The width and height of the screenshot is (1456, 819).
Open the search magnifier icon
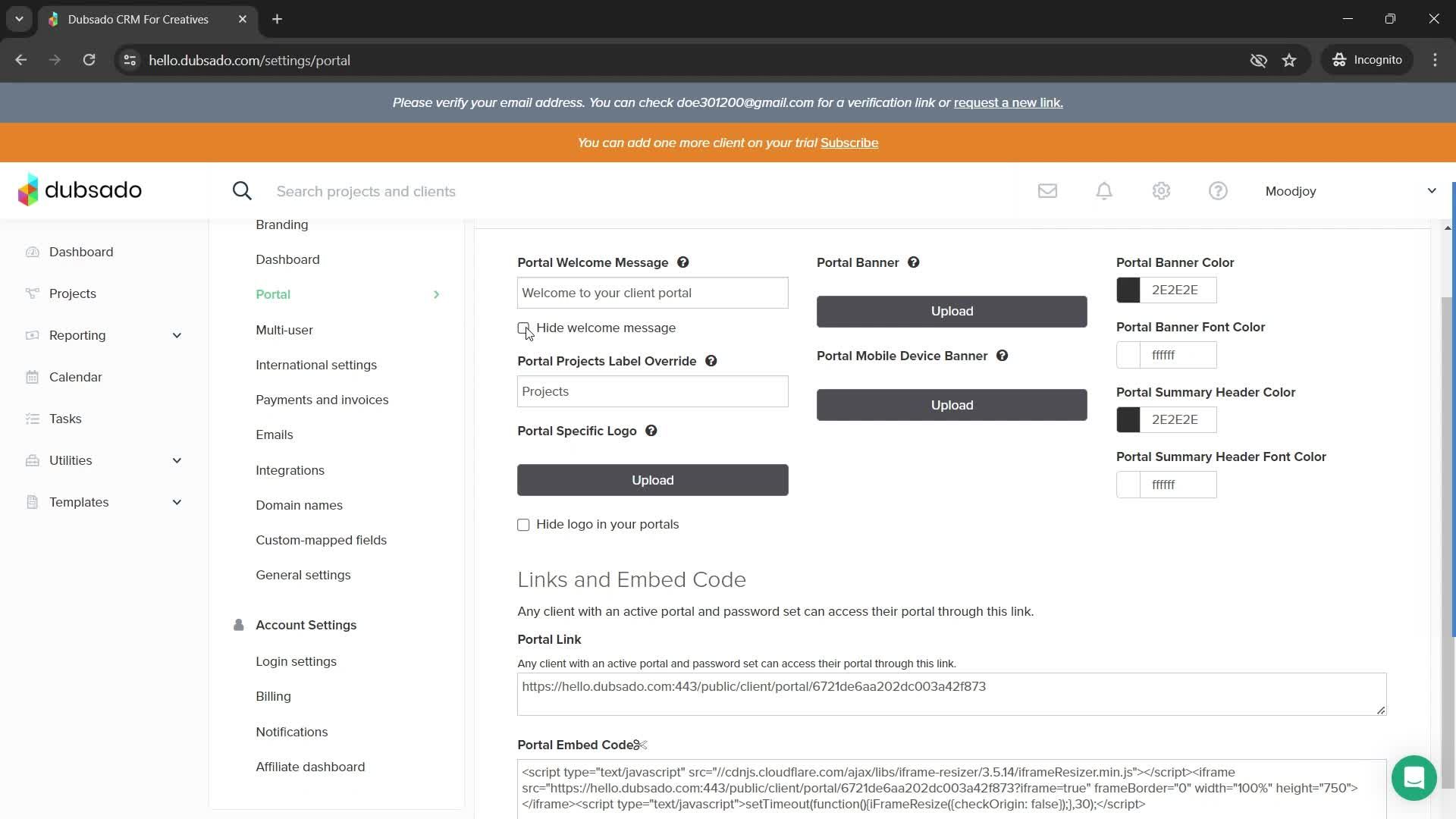(x=242, y=191)
